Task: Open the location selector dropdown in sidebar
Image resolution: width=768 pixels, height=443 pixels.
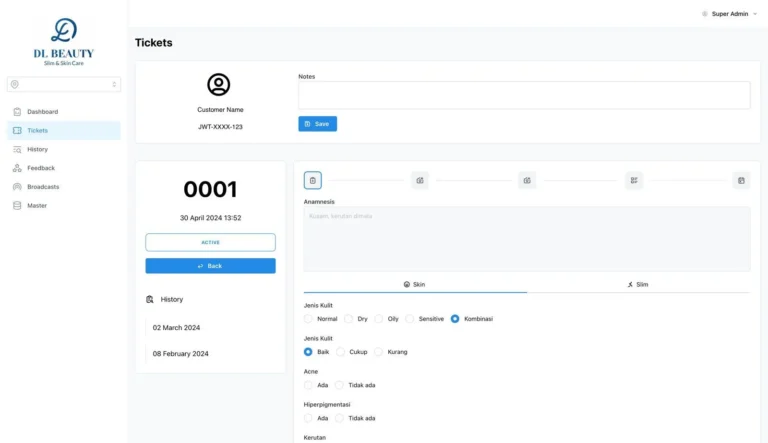Action: click(x=64, y=85)
